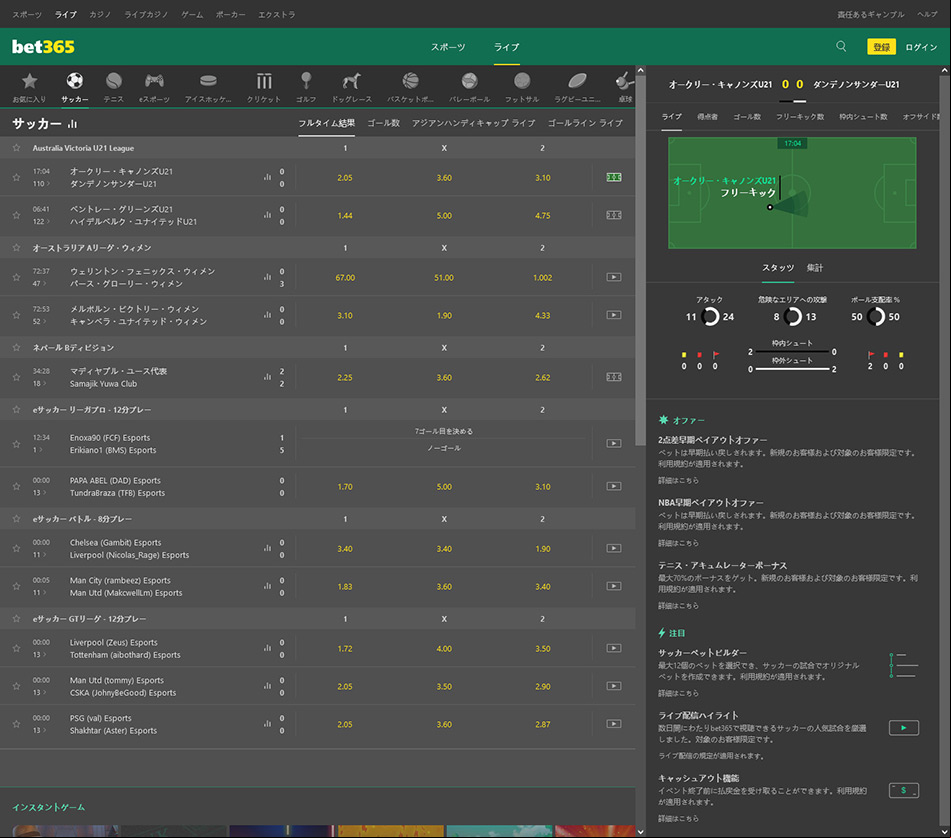This screenshot has width=951, height=838.
Task: Select the バレーボール volleyball icon
Action: tap(469, 81)
